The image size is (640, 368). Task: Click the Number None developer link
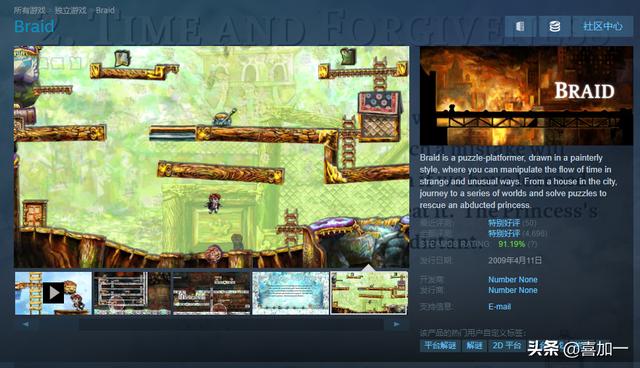click(513, 279)
